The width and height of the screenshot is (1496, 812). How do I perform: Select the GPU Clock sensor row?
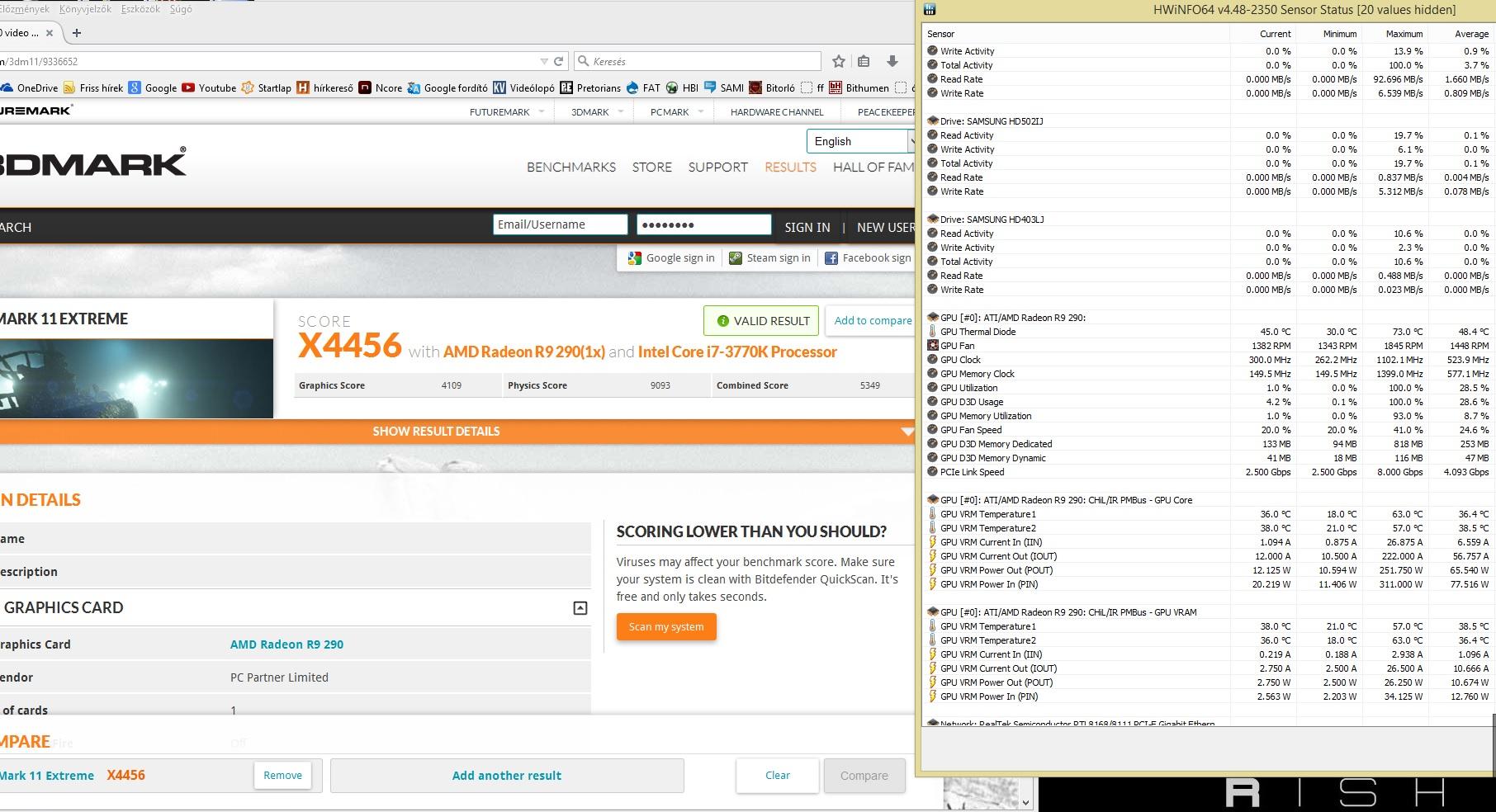[x=1209, y=360]
